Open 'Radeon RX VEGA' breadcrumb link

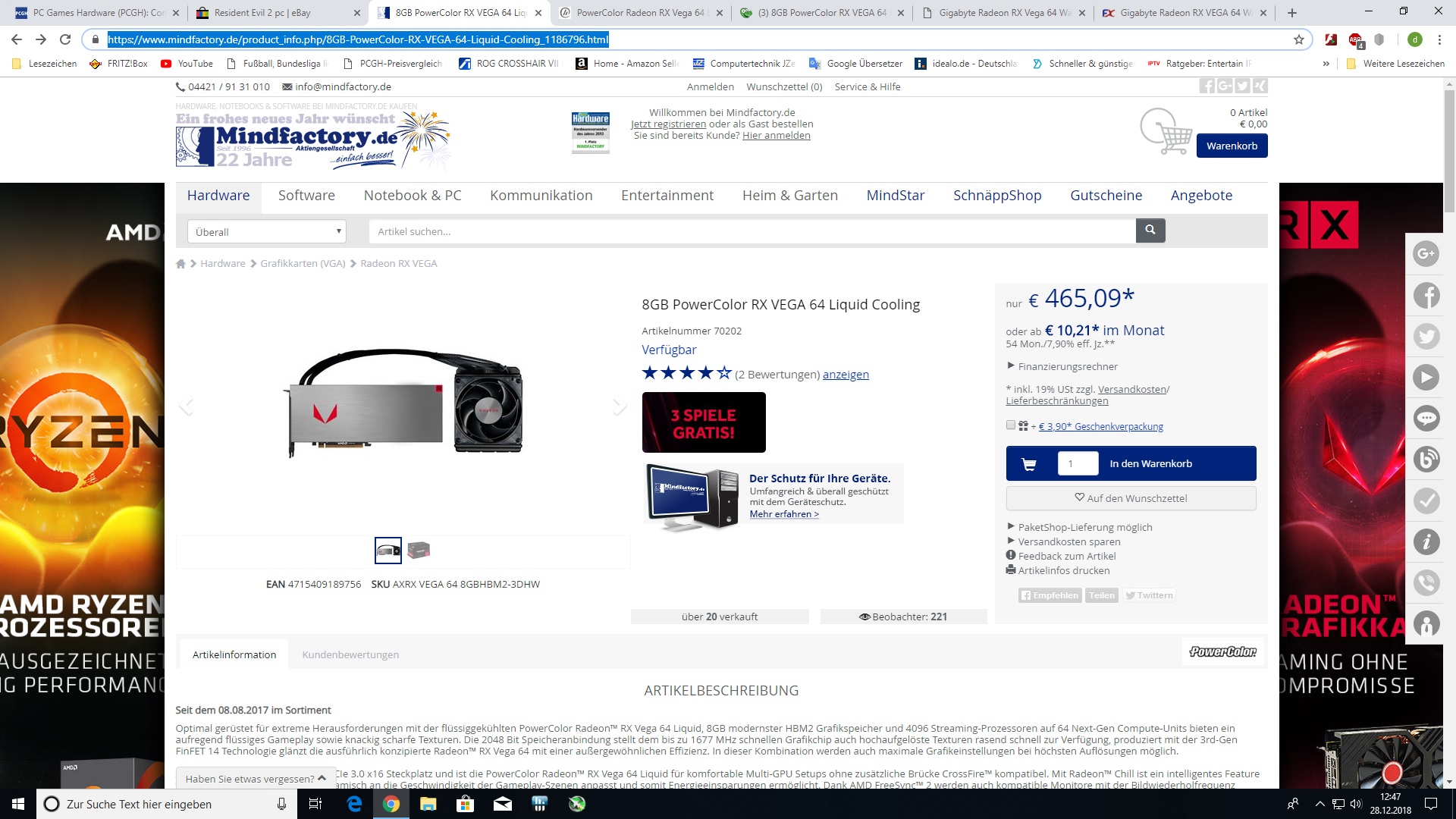tap(399, 264)
